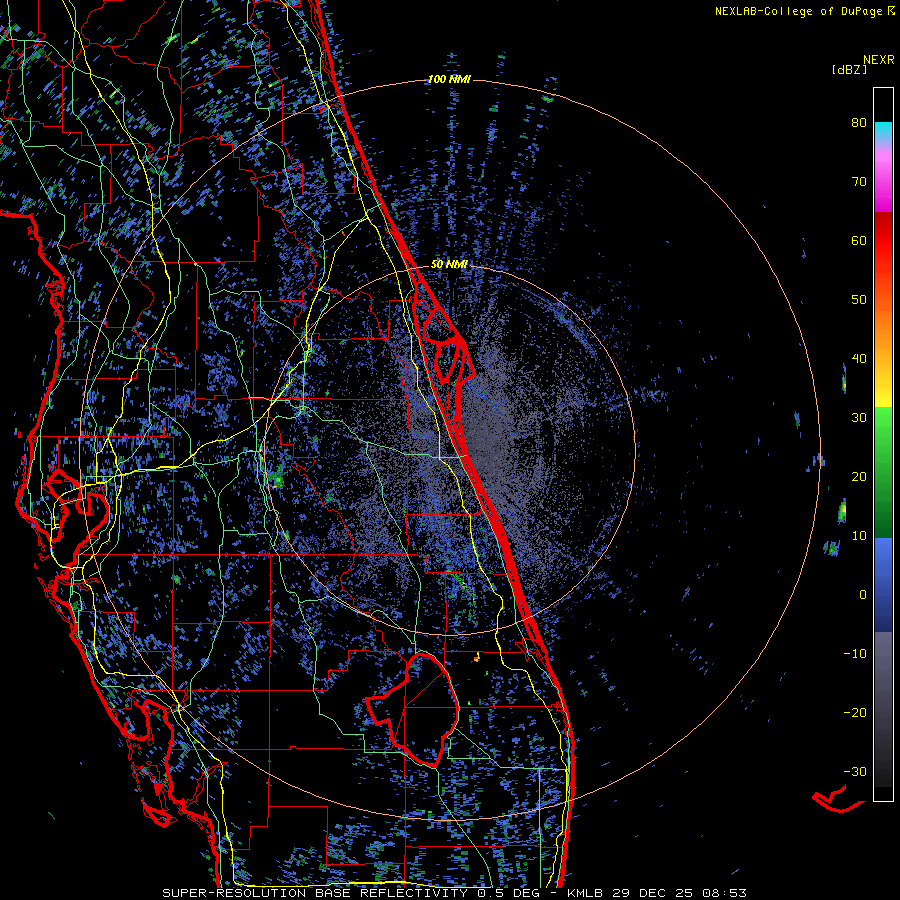Click the 40 value on the dBZ scale
The image size is (900, 900).
tap(859, 359)
